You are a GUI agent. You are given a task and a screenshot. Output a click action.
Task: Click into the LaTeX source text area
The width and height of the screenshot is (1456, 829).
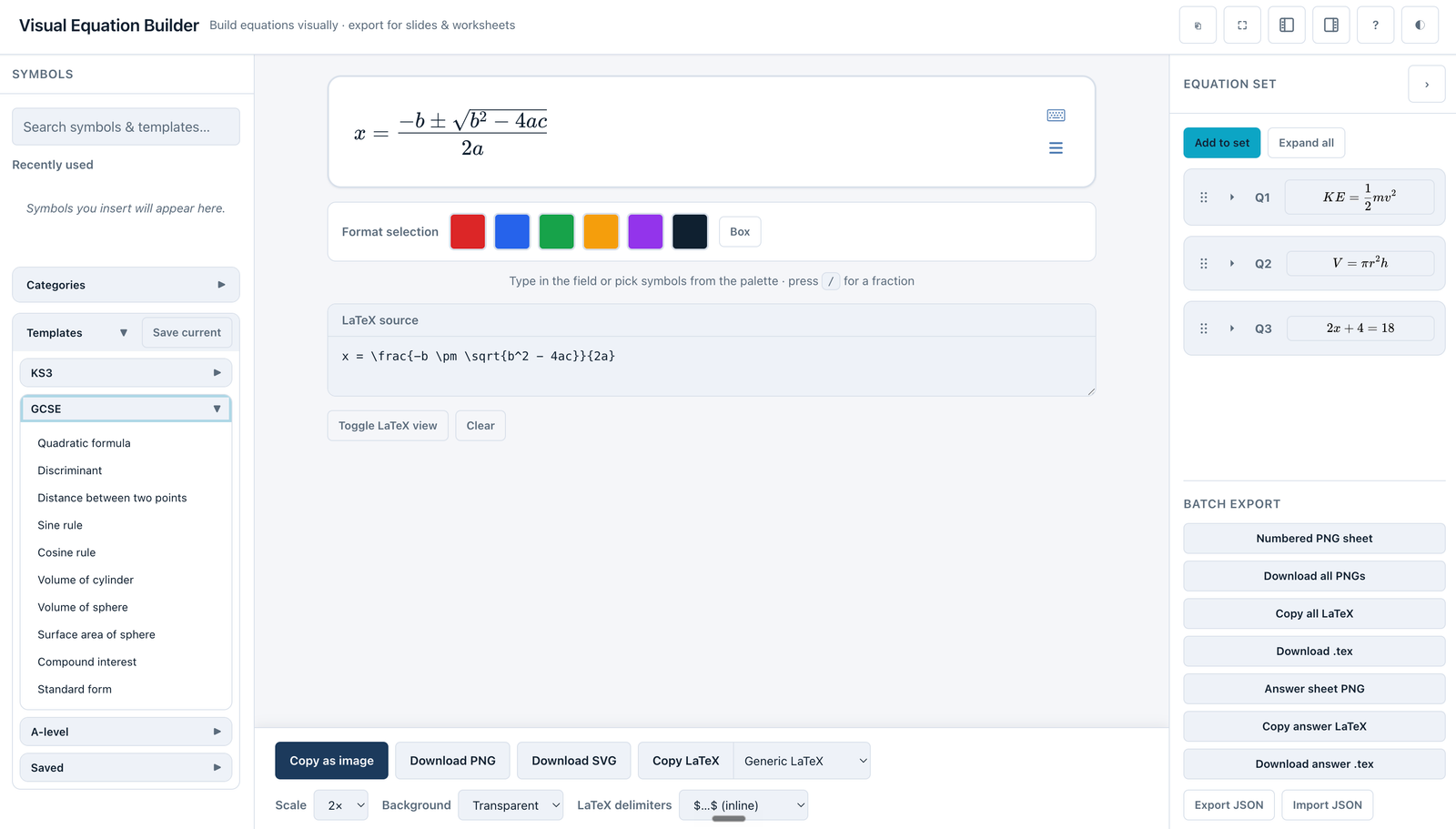pyautogui.click(x=712, y=366)
